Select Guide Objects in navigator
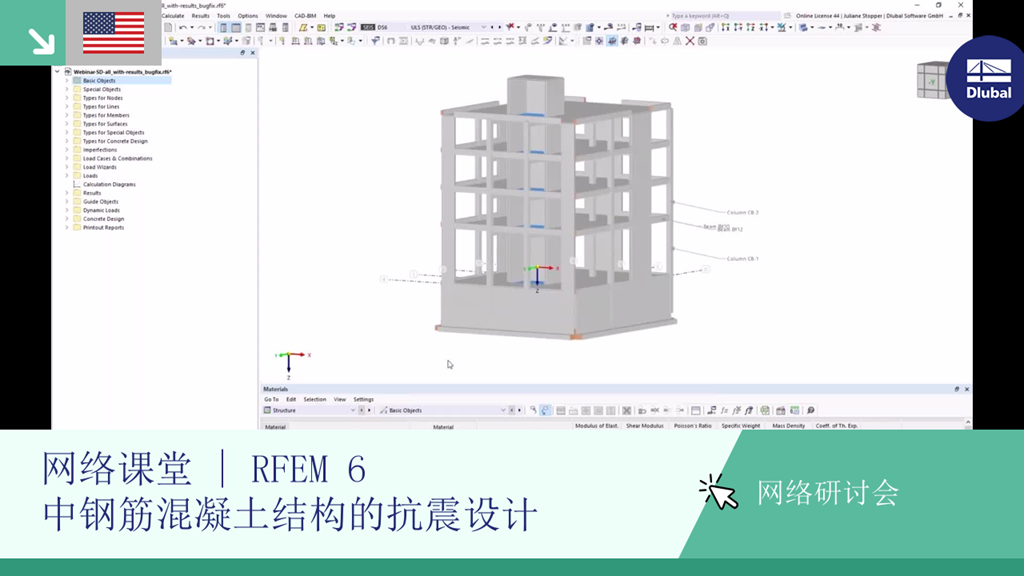Screen dimensions: 1024x576 (x=100, y=202)
